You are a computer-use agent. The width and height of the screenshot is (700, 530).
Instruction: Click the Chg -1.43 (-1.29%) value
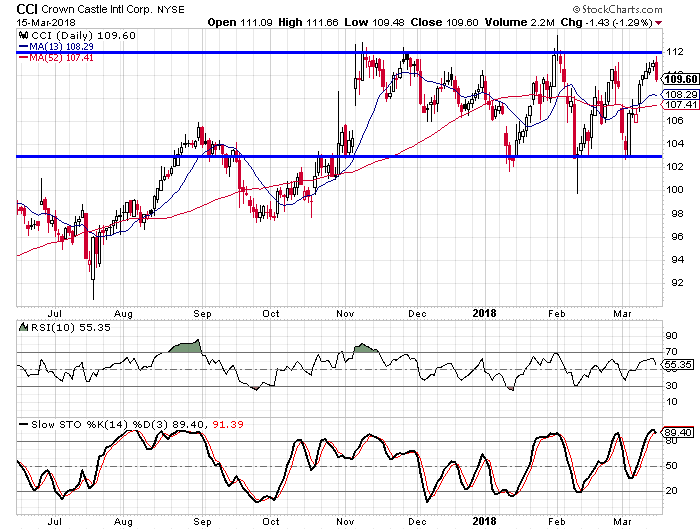pyautogui.click(x=607, y=22)
